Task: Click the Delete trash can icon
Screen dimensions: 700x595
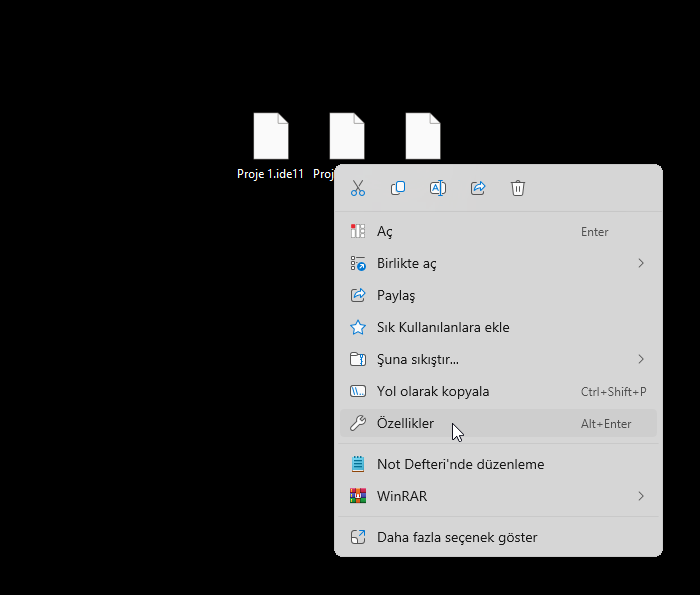Action: click(x=518, y=188)
